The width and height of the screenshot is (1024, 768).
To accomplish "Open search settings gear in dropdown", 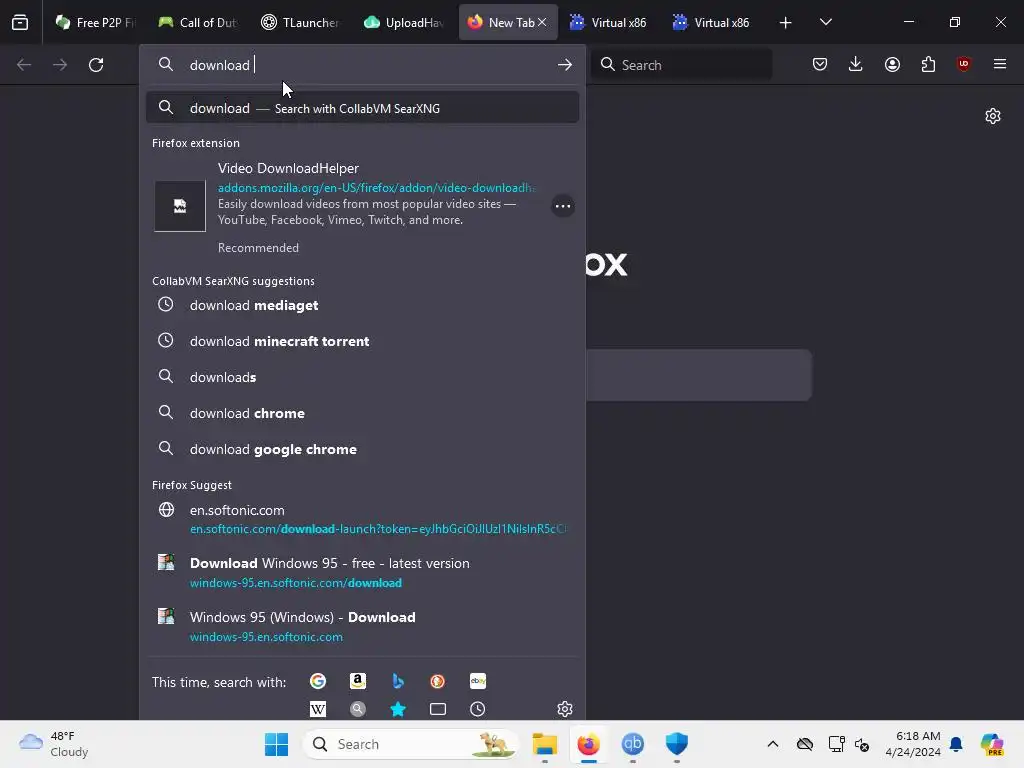I will (565, 709).
